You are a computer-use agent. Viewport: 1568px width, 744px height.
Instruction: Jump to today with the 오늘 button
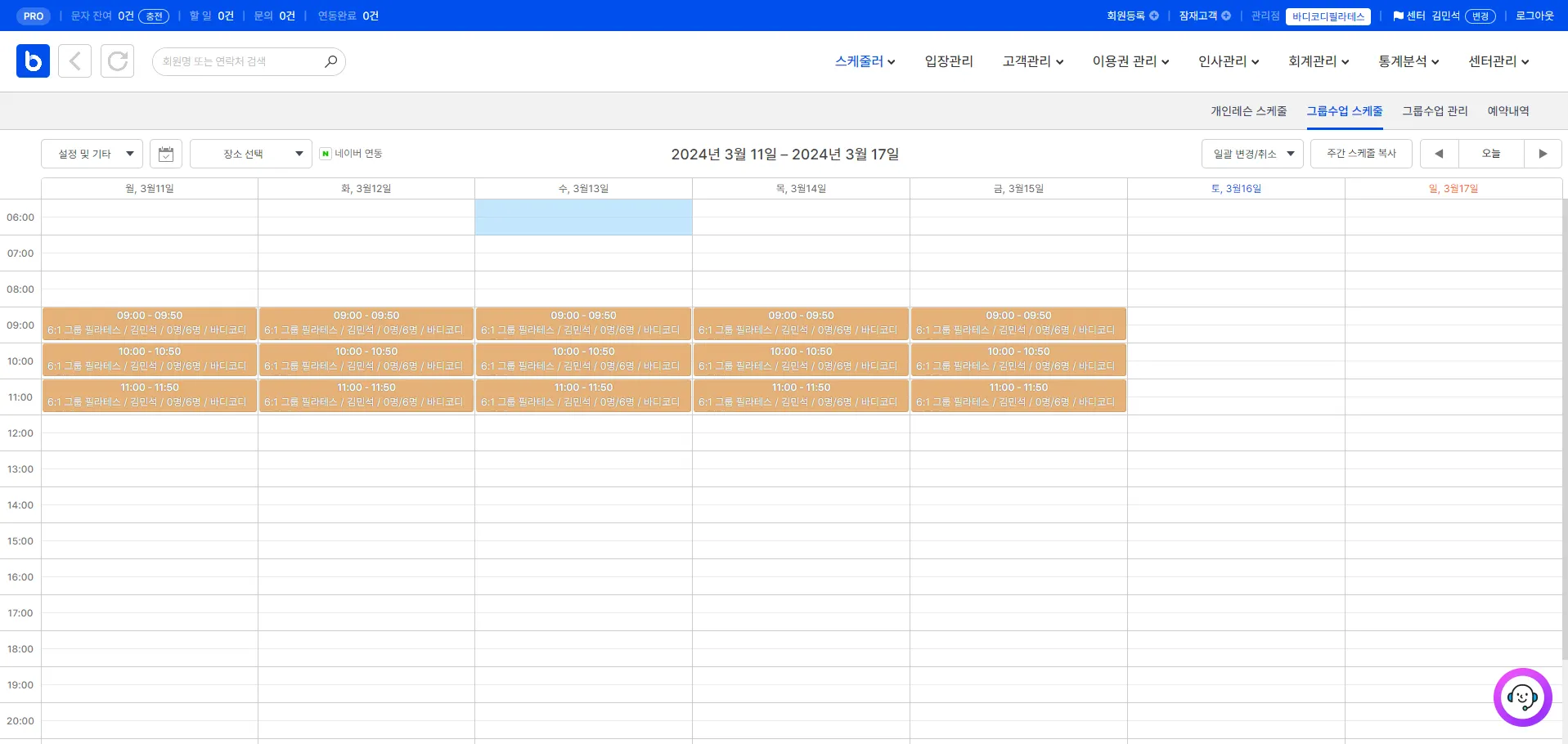1491,154
